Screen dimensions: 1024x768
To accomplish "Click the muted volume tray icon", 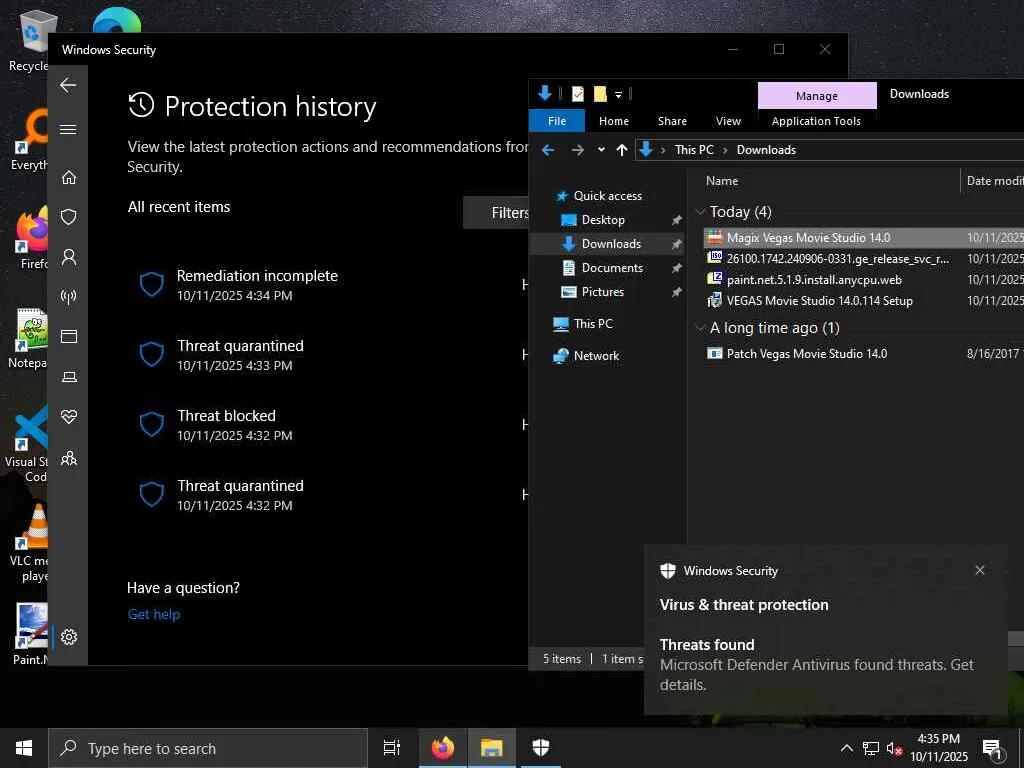I will pyautogui.click(x=894, y=748).
